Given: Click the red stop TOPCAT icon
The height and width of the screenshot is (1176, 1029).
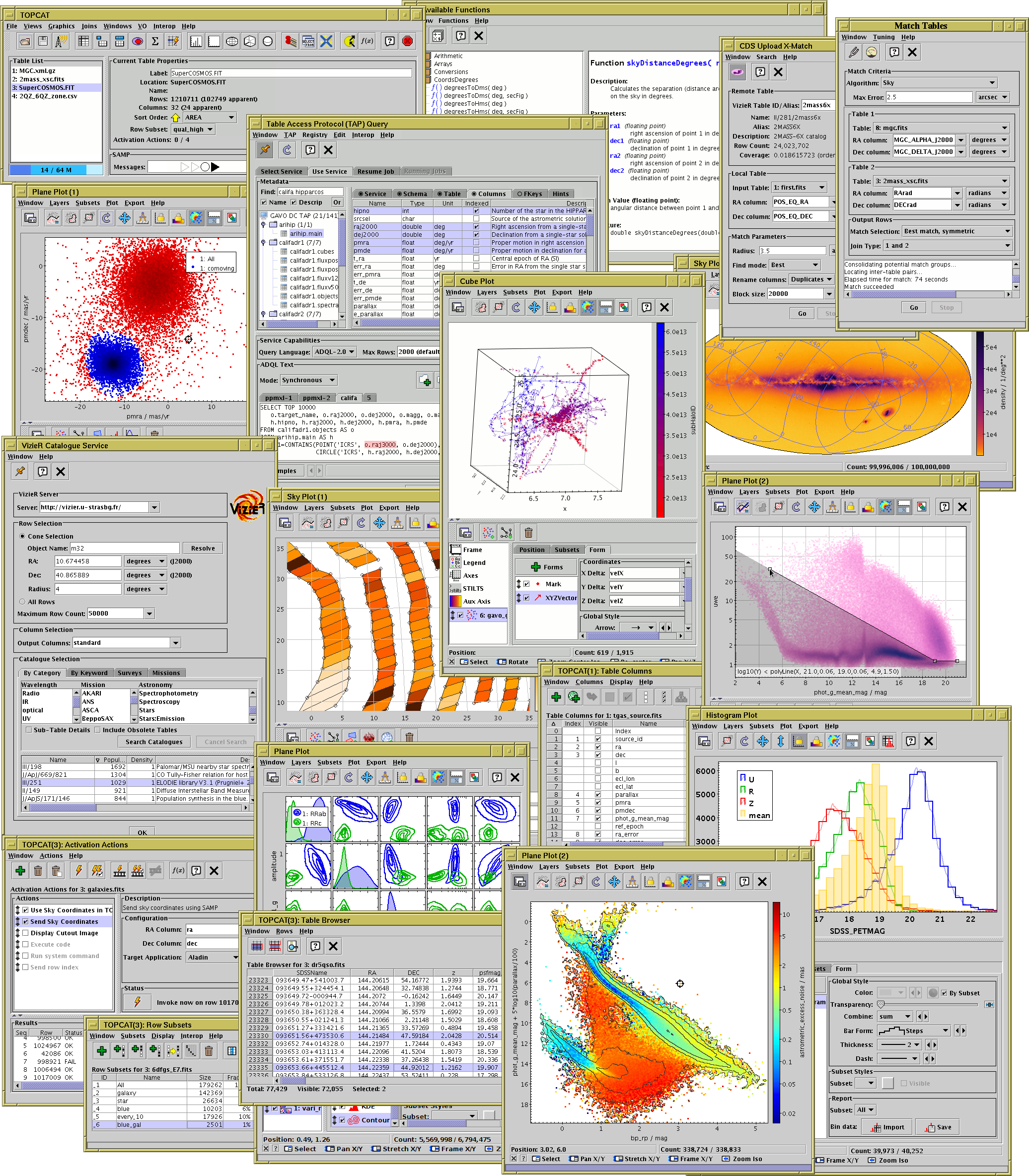Looking at the screenshot, I should click(407, 41).
